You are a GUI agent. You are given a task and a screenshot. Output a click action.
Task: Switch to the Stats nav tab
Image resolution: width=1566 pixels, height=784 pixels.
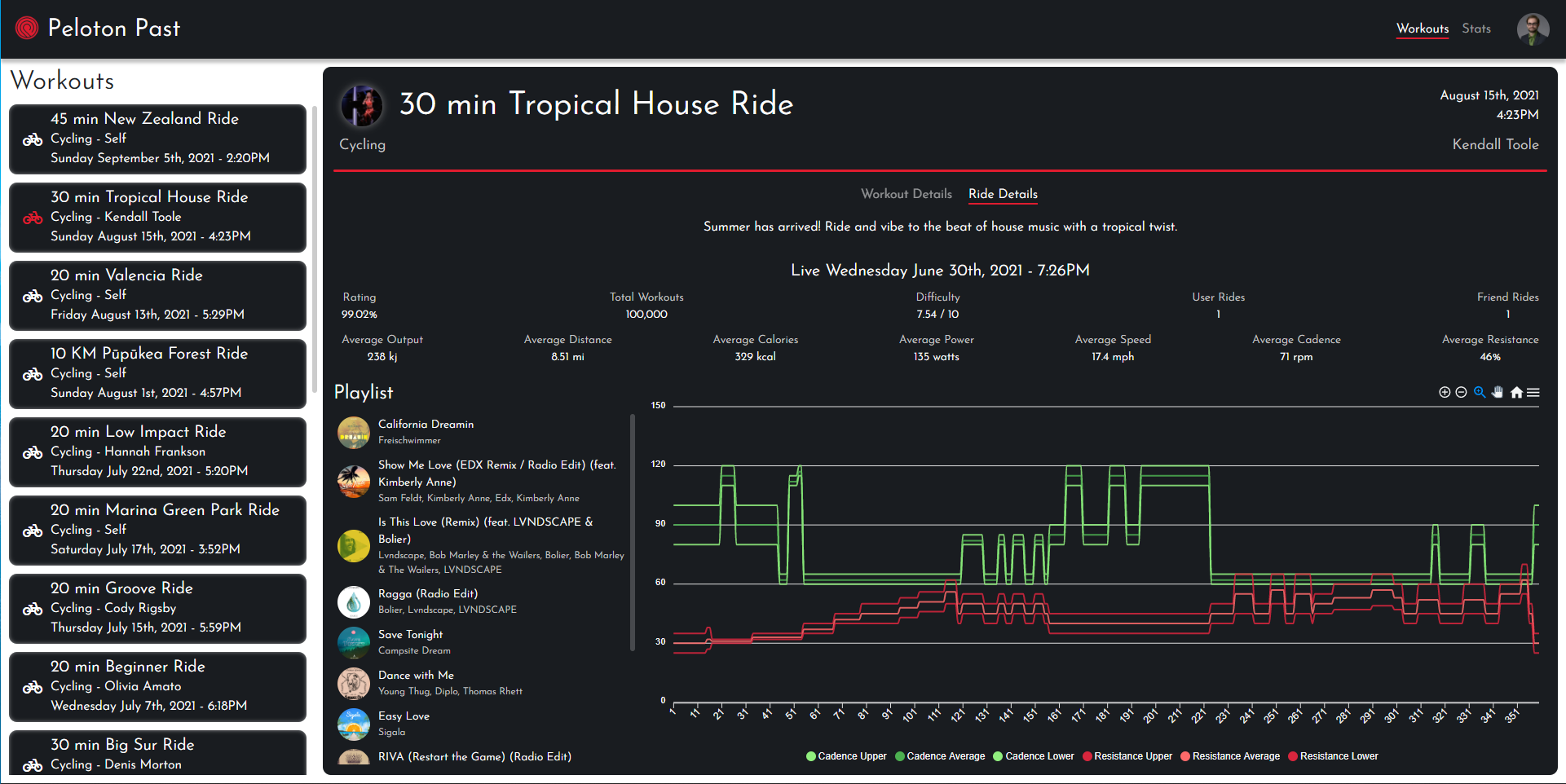tap(1476, 29)
